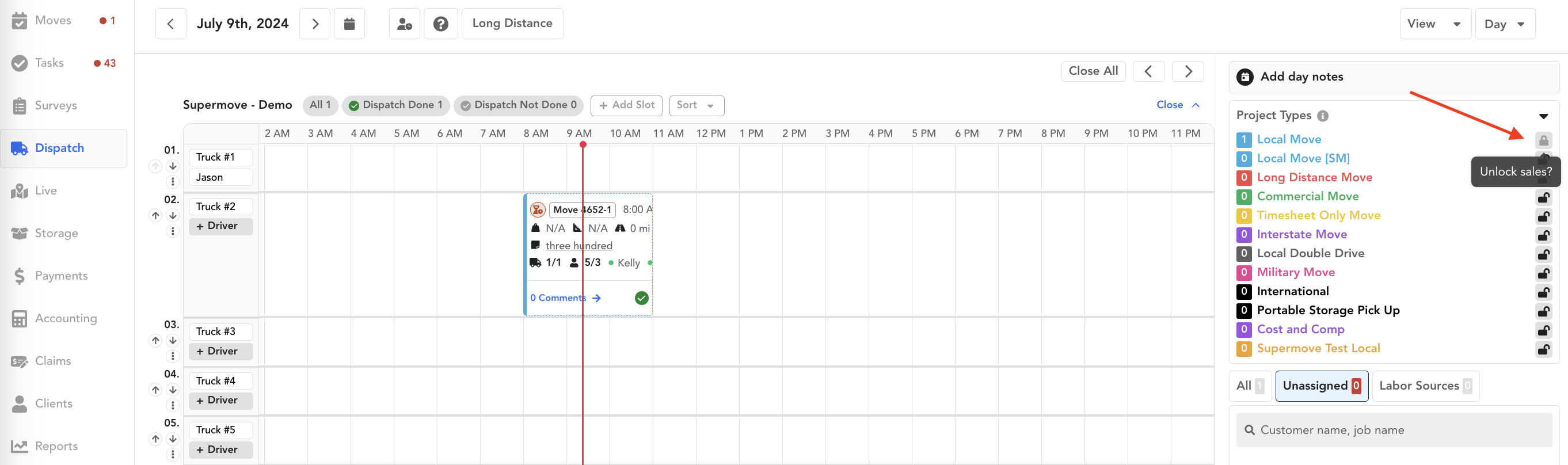This screenshot has height=465, width=1568.
Task: Toggle sales lock for Interstate Move
Action: [1543, 235]
